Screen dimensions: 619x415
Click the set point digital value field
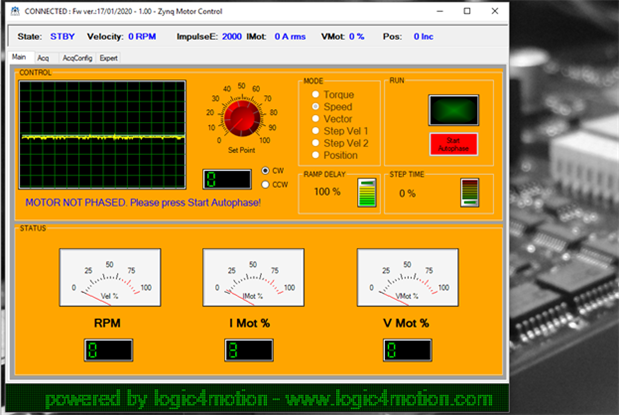227,179
